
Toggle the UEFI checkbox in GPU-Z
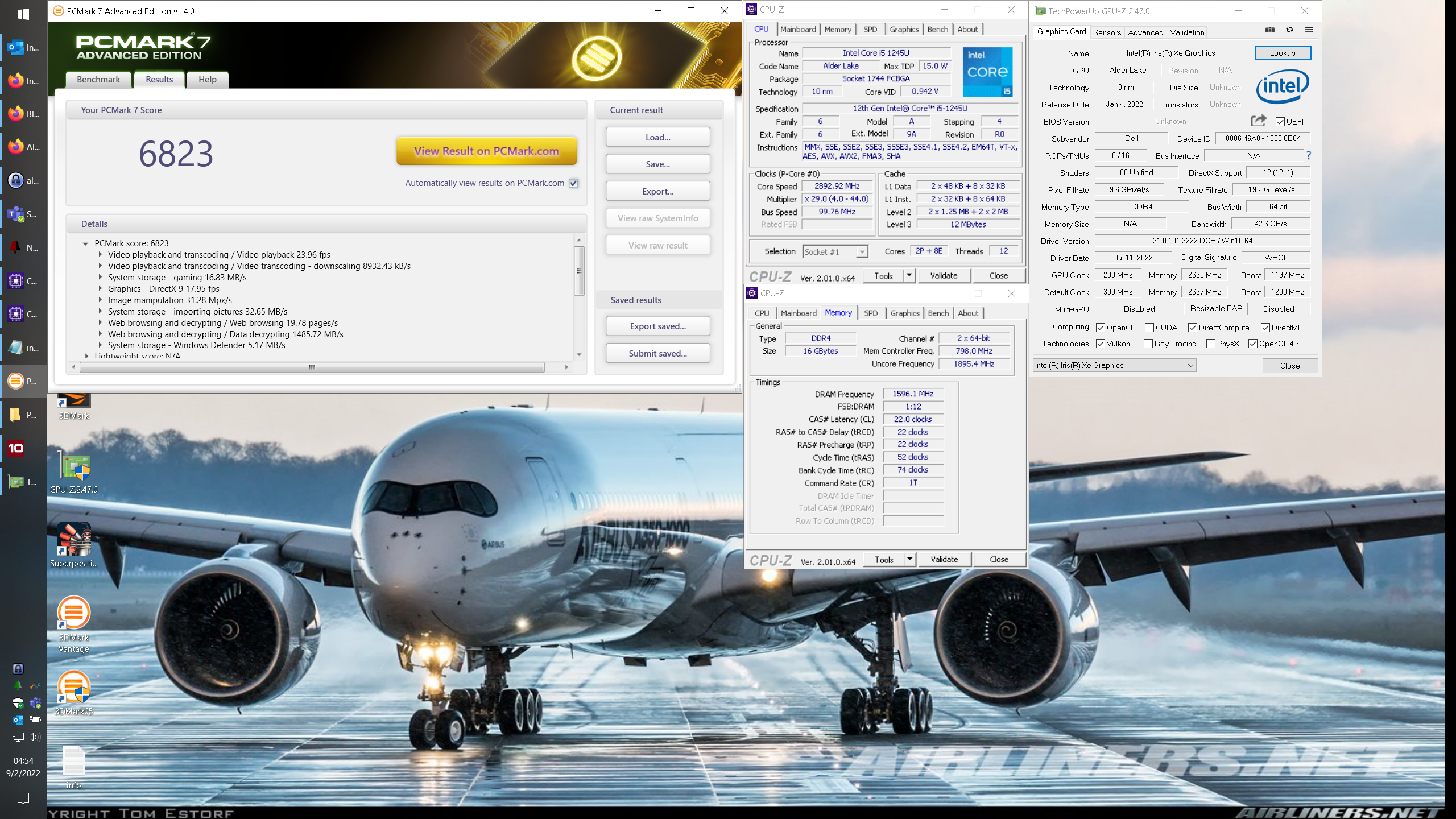[x=1280, y=122]
